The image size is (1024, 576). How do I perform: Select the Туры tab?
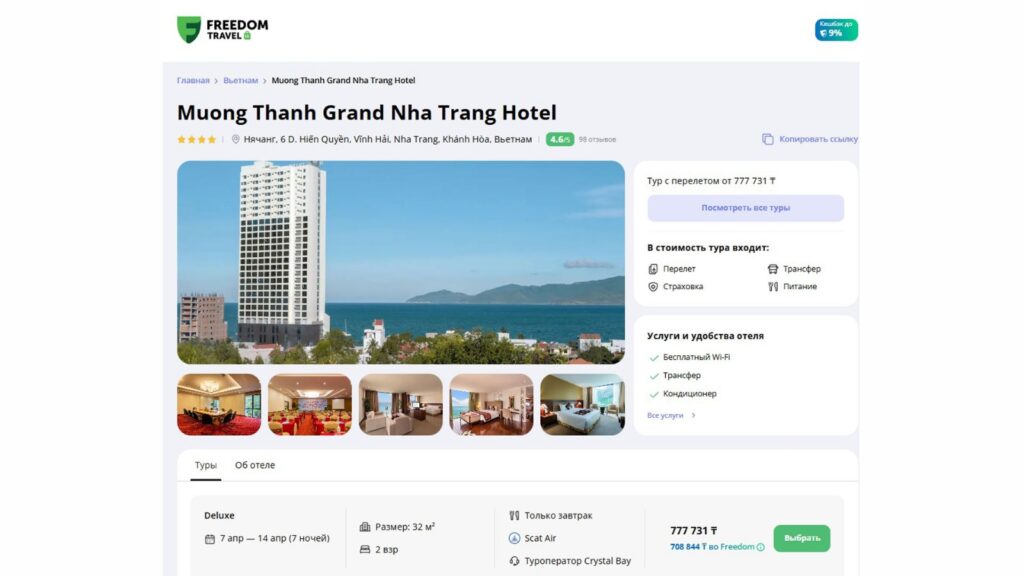click(x=206, y=465)
